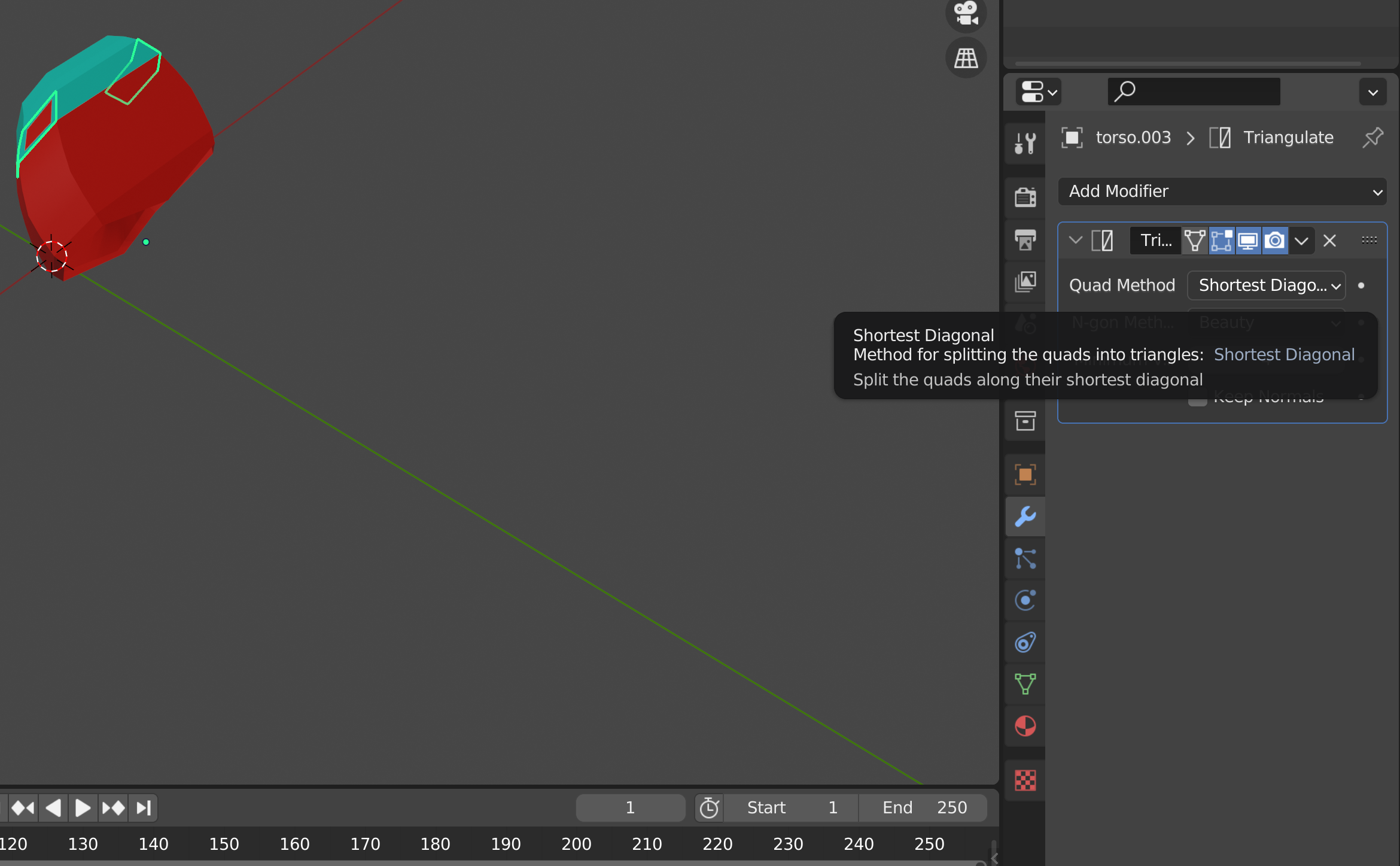Toggle camera view in the viewport
This screenshot has width=1400, height=866.
pos(966,13)
